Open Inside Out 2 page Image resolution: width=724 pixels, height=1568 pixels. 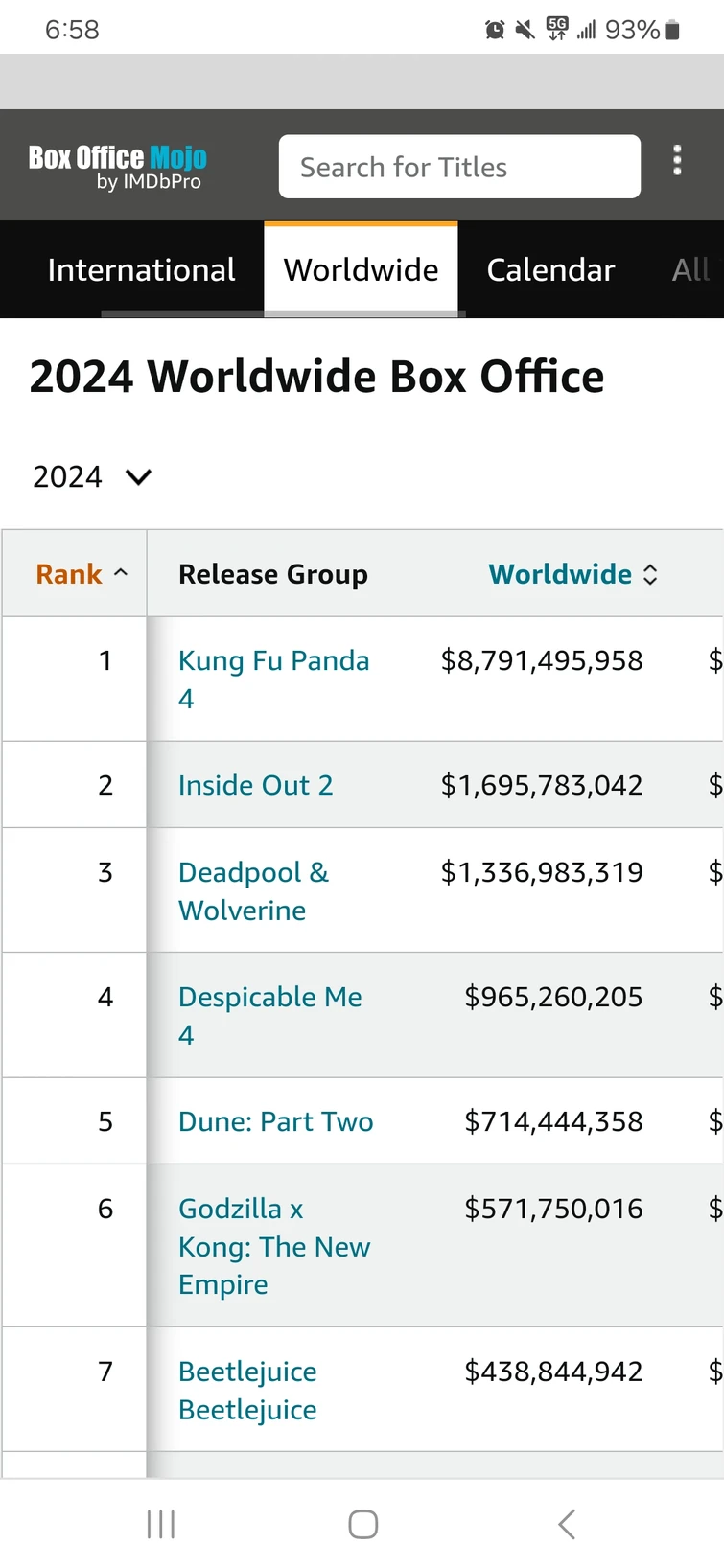pyautogui.click(x=255, y=785)
